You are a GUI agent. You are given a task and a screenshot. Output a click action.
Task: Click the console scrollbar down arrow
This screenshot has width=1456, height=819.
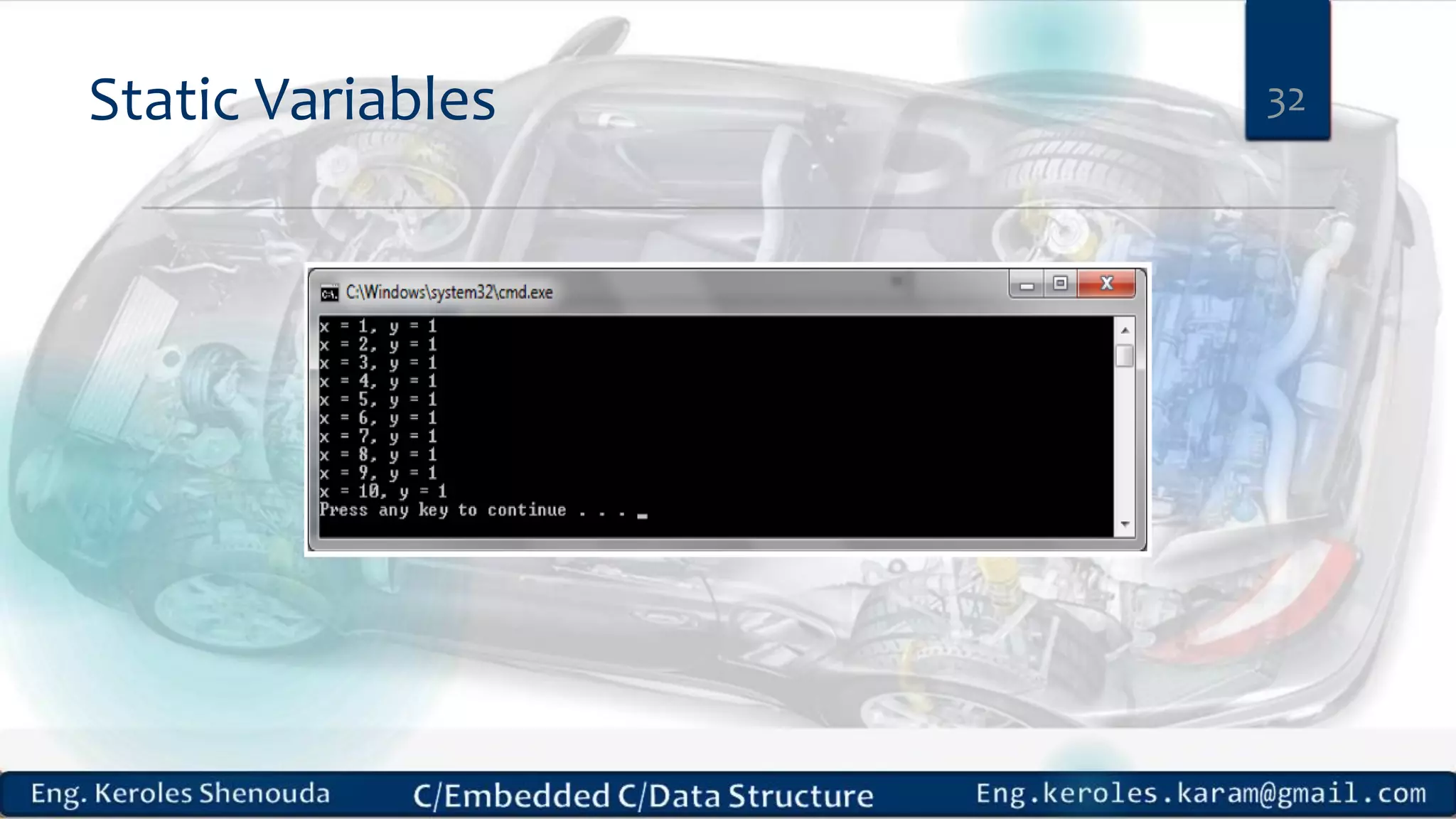click(1125, 525)
